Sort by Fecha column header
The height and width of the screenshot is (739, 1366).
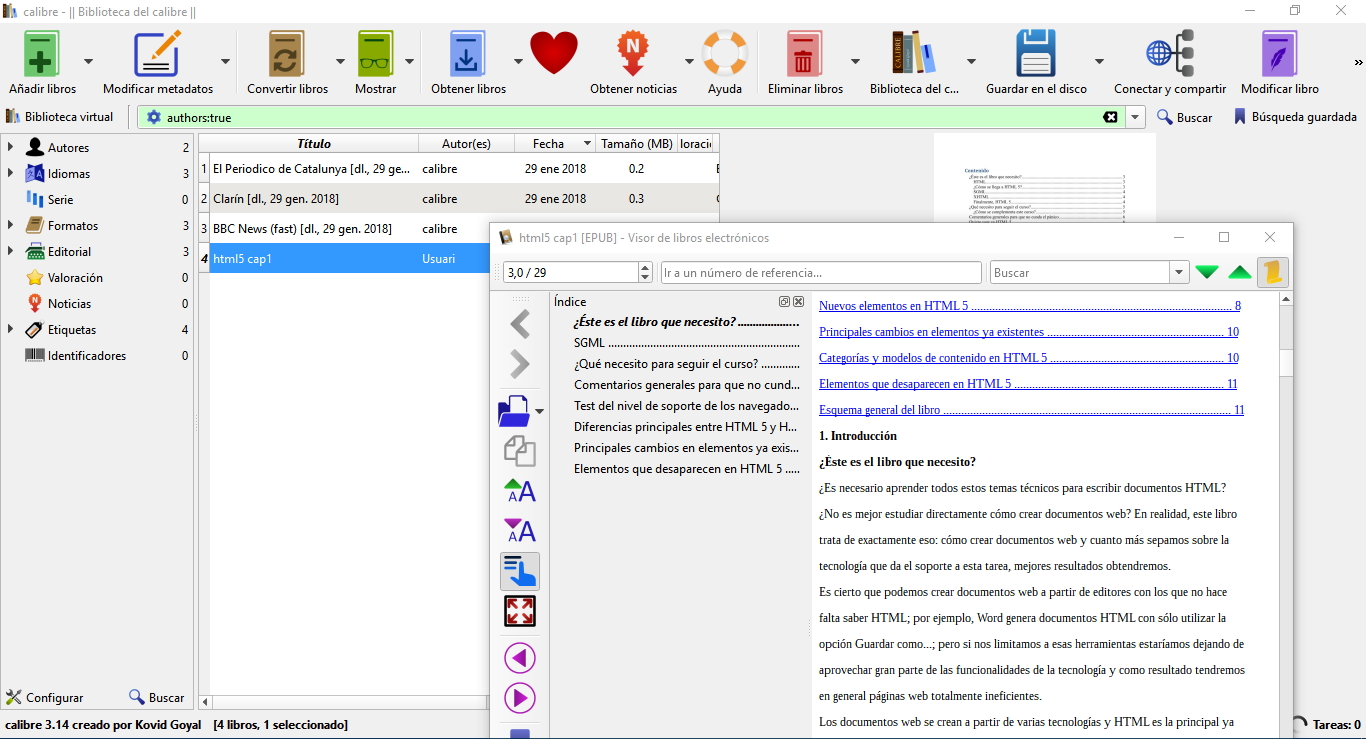point(555,143)
